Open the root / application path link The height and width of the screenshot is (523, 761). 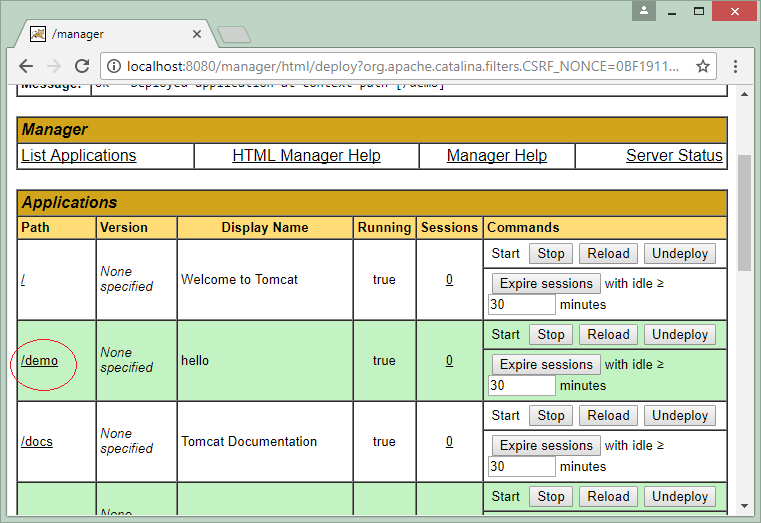tap(23, 280)
